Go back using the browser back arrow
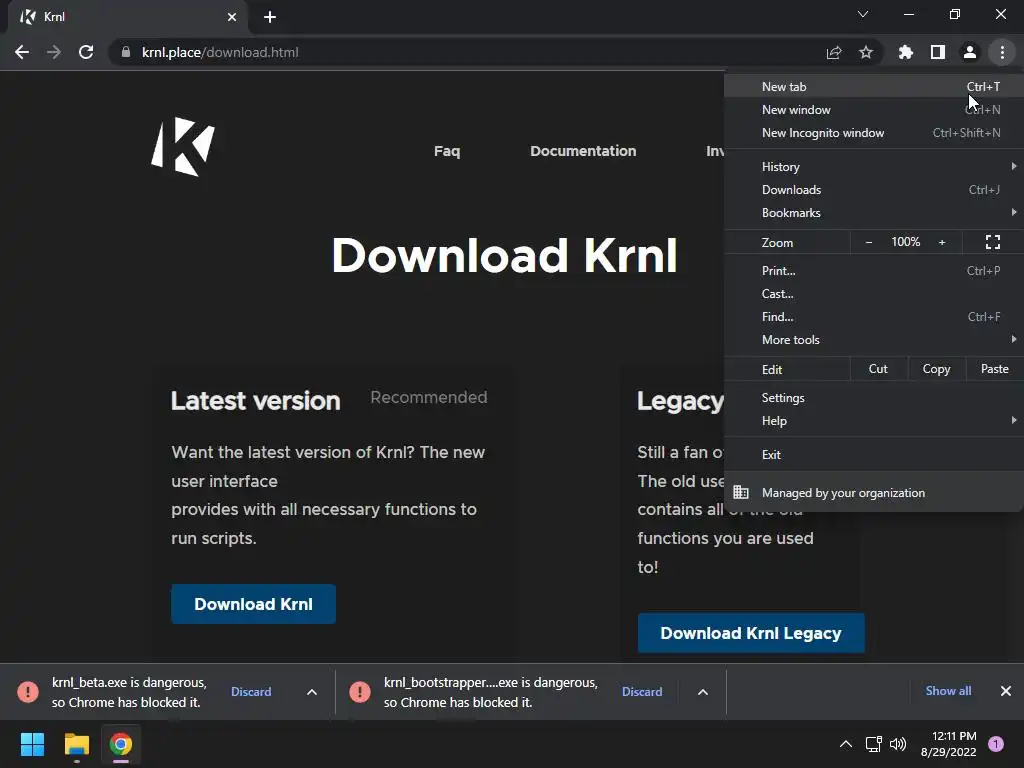This screenshot has height=768, width=1024. click(22, 52)
